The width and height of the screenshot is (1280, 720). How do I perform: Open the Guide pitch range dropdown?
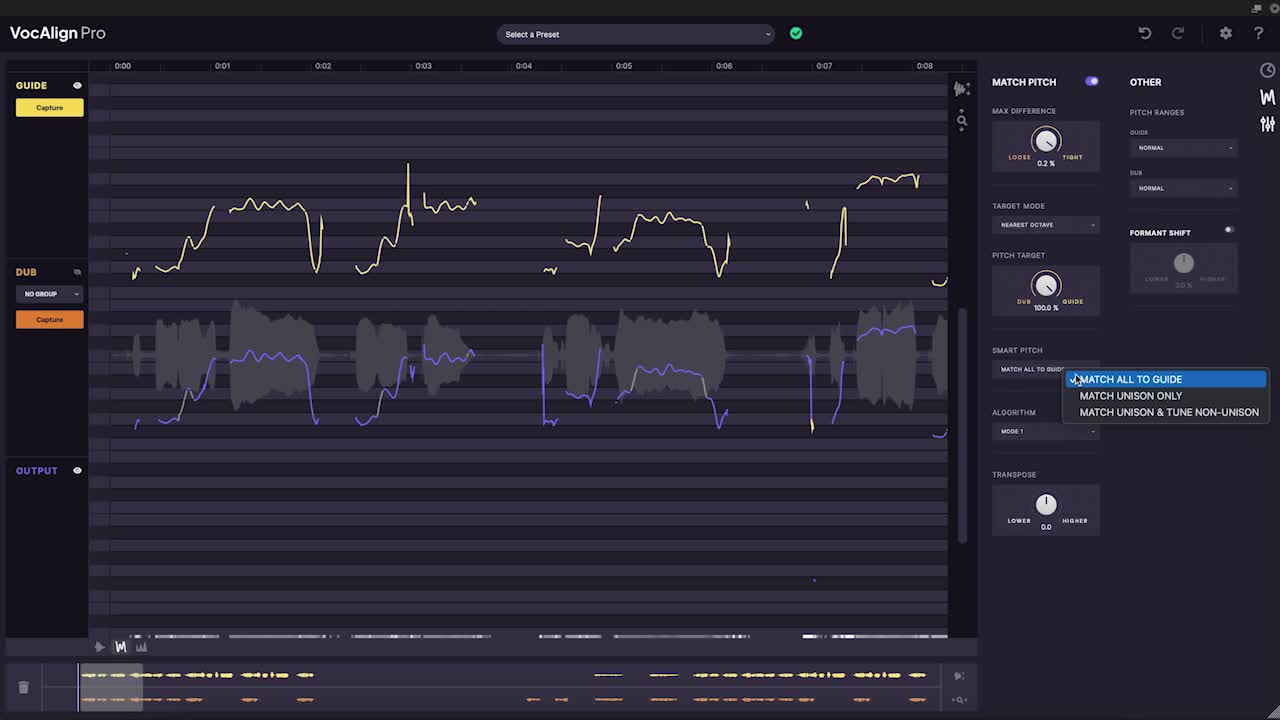point(1184,148)
